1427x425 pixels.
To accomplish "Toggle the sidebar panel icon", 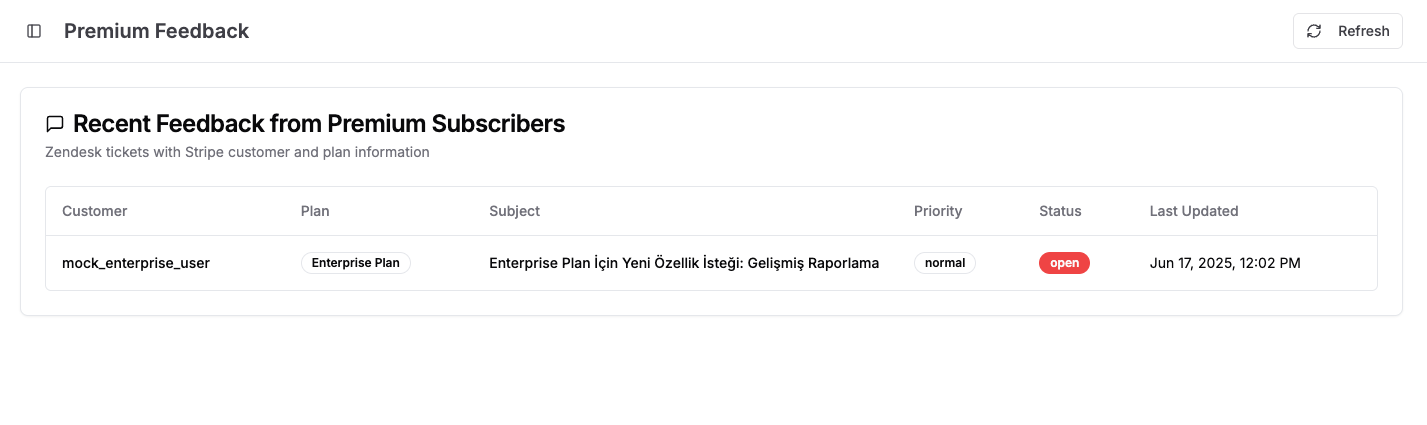I will (x=34, y=31).
